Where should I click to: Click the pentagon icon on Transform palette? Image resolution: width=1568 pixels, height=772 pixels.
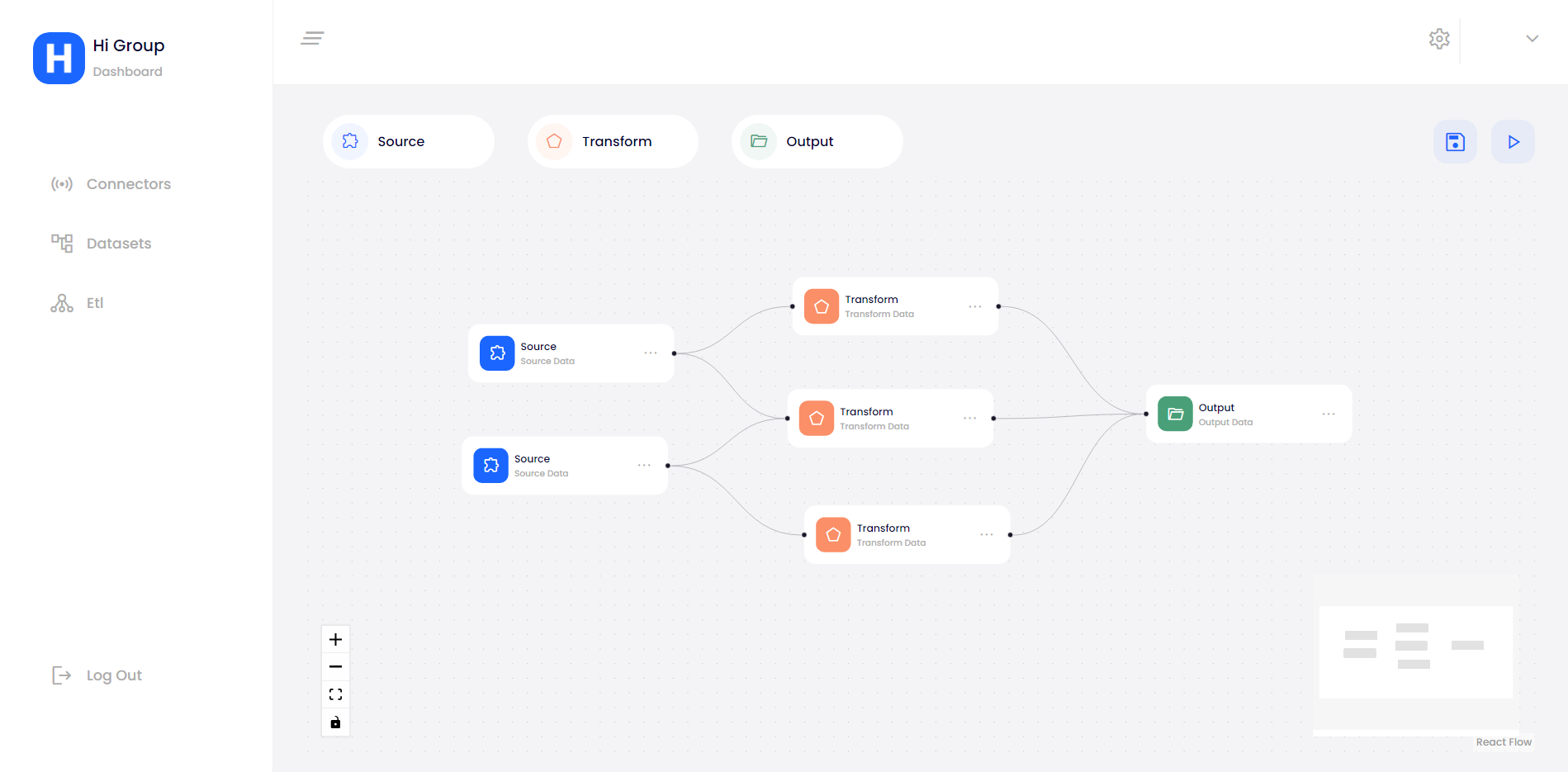[554, 141]
